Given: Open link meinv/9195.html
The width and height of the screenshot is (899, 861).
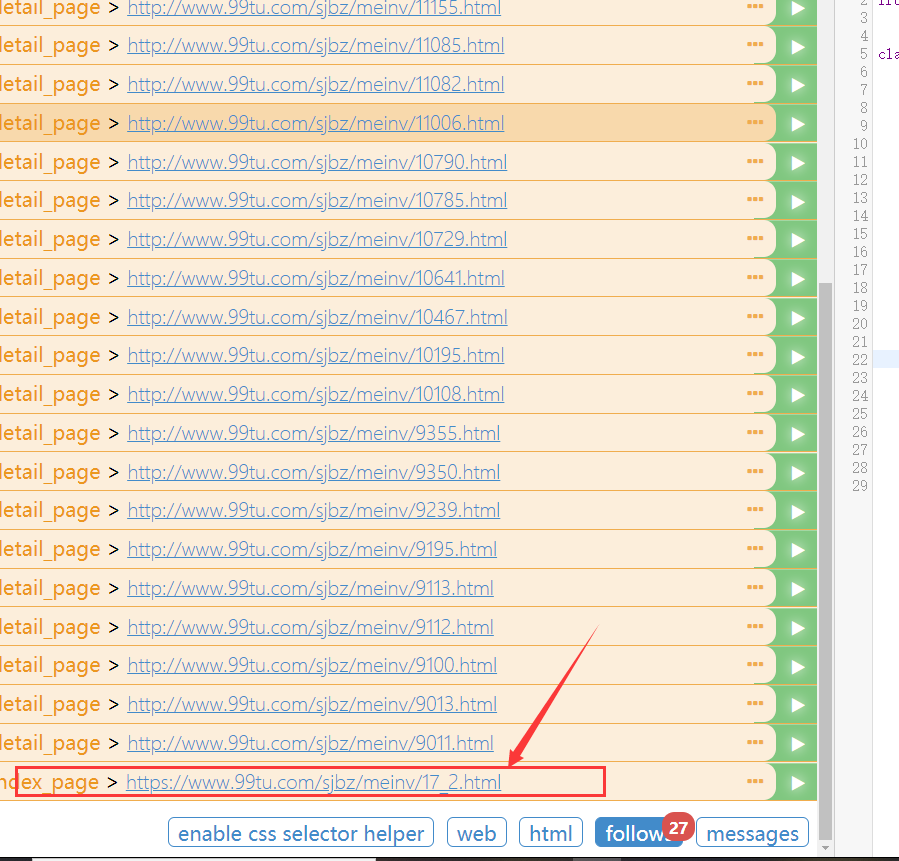Looking at the screenshot, I should pos(312,550).
